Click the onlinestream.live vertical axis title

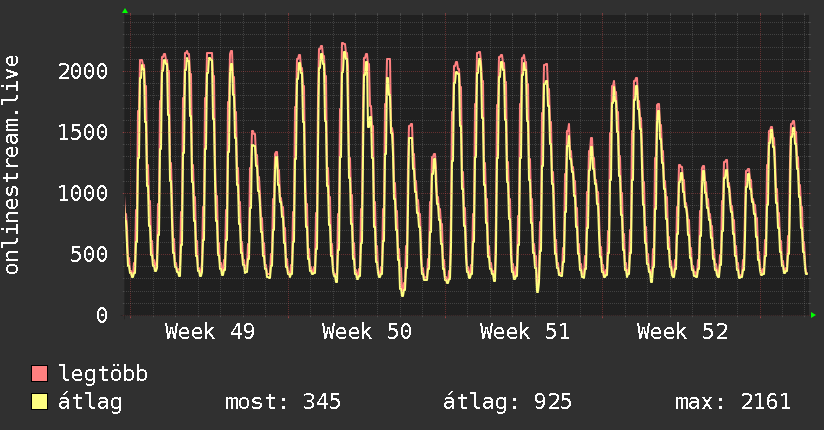(13, 166)
